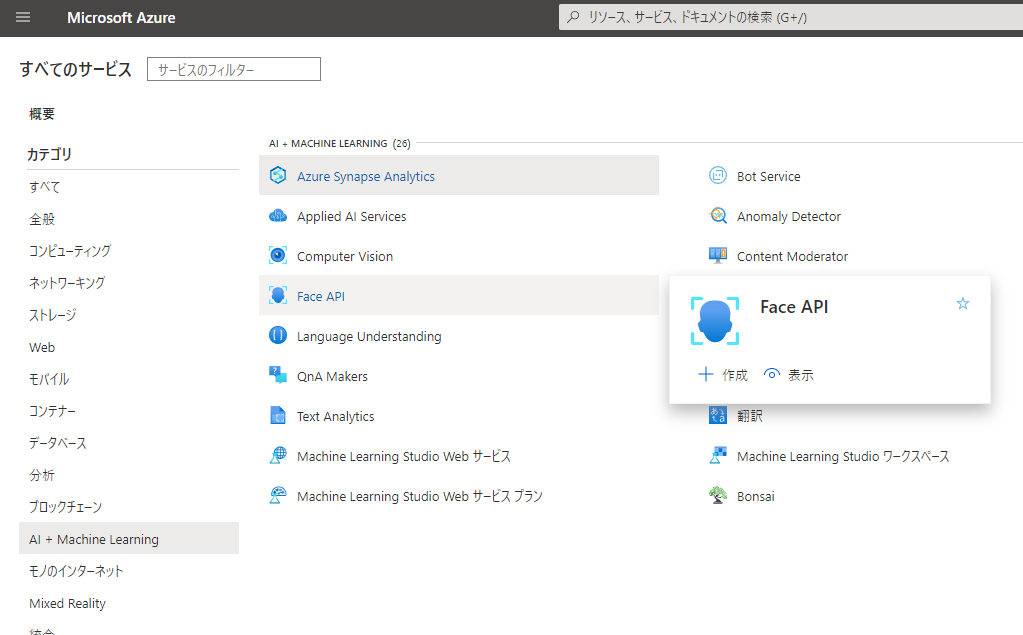Click the Computer Vision eye icon
The width and height of the screenshot is (1023, 635).
pos(278,255)
